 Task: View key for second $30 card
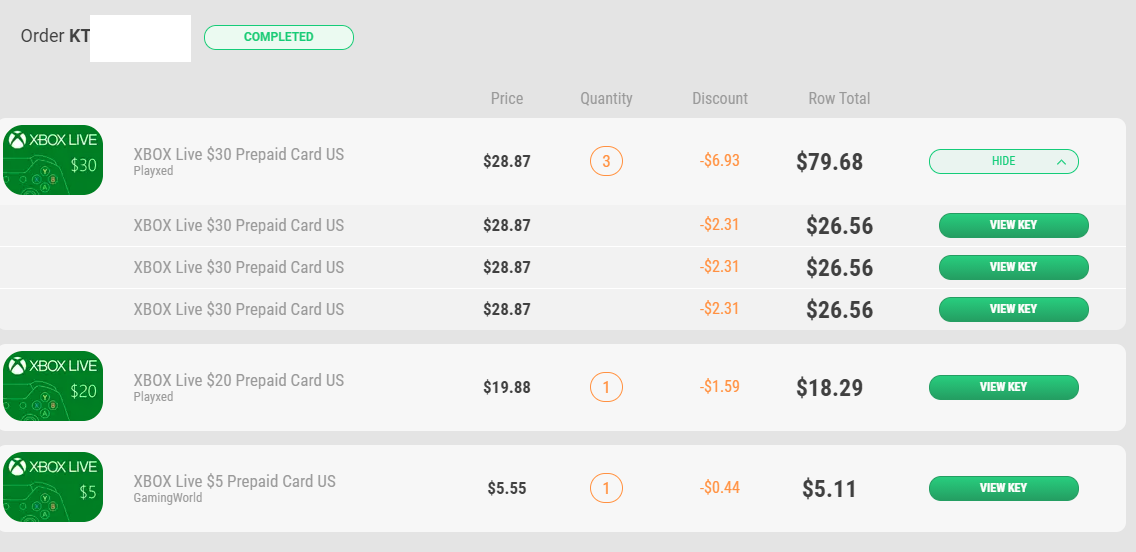point(1014,267)
